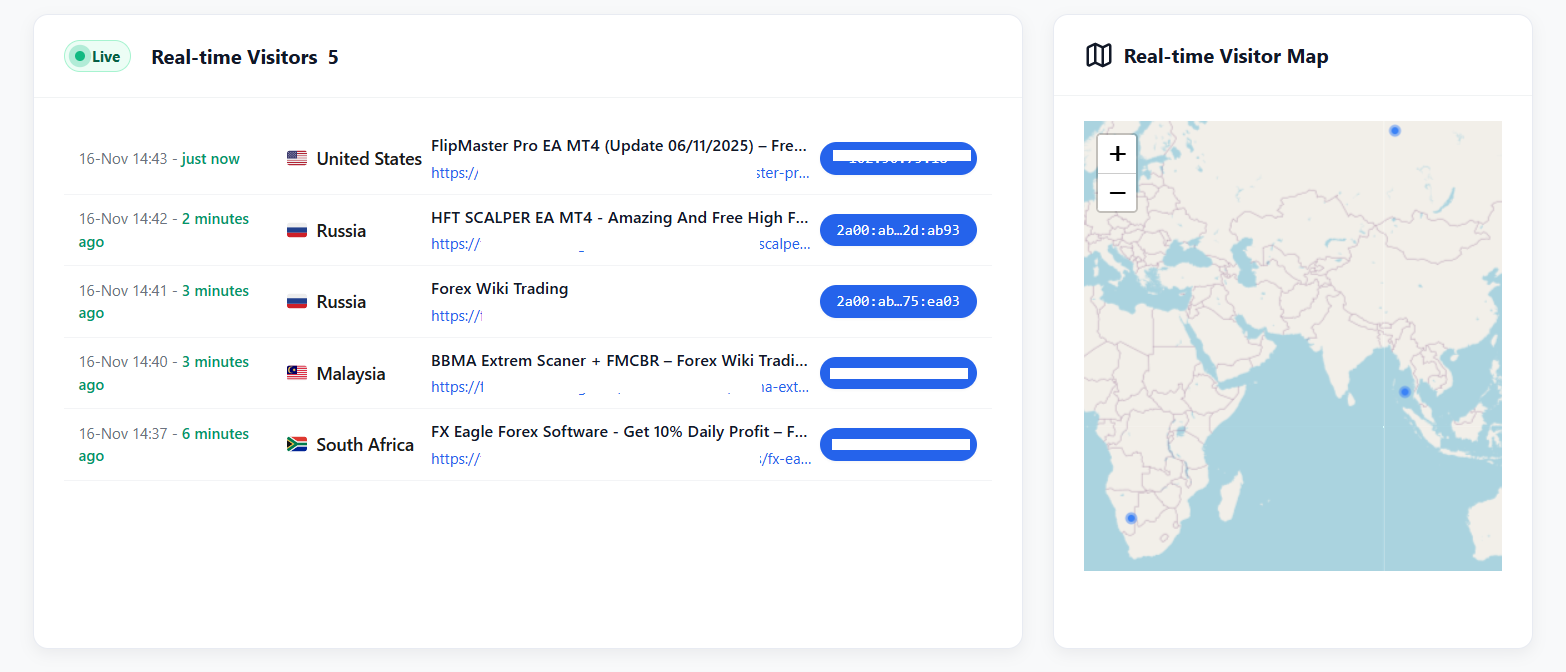This screenshot has width=1566, height=672.
Task: Select the FX Eagle Forex Software entry
Action: [618, 431]
